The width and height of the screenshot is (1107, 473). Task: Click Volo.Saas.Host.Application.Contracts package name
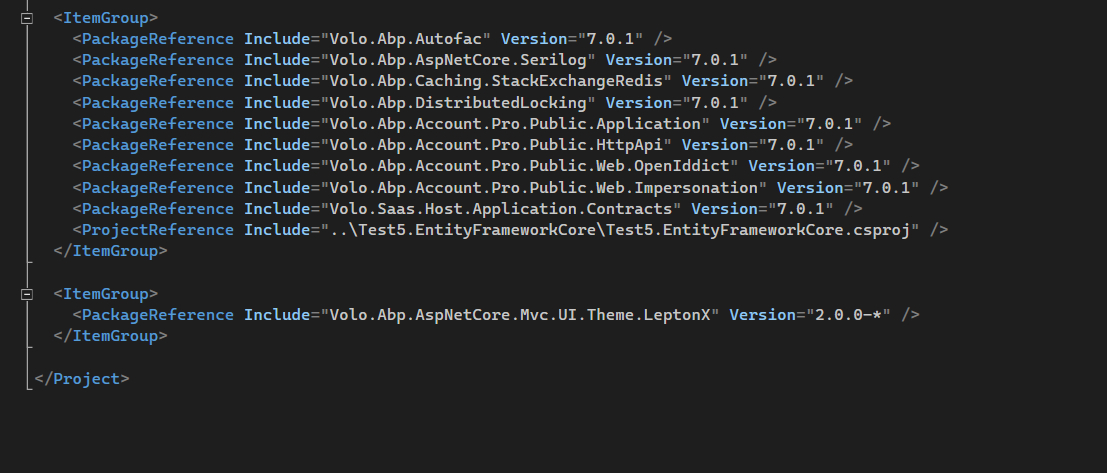coord(500,209)
